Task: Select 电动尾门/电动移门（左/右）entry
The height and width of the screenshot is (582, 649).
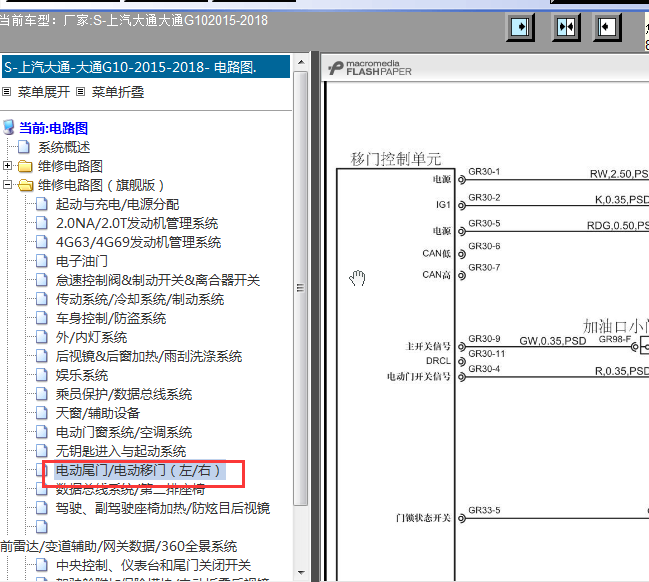Action: (140, 471)
